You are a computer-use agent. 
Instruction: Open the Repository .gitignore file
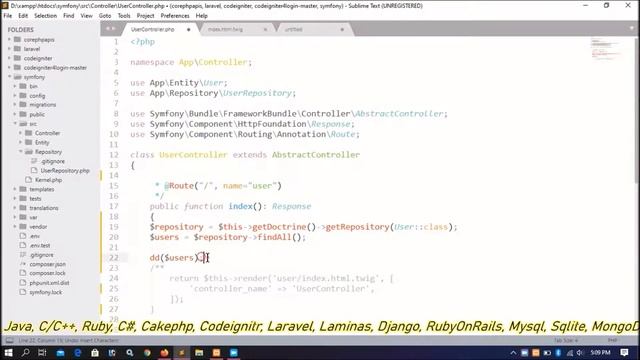click(x=53, y=161)
